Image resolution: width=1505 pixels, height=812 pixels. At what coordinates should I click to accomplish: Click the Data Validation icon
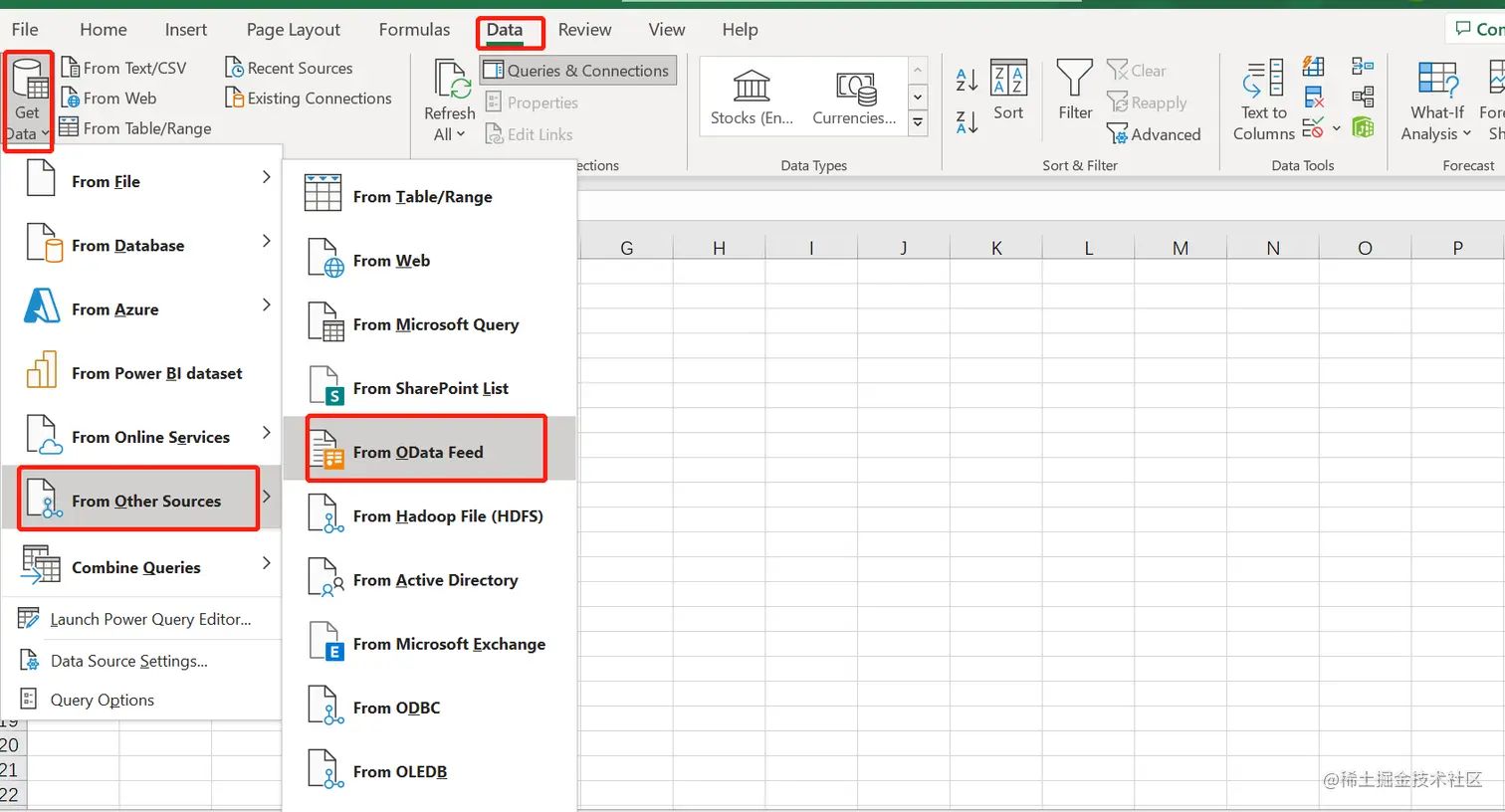point(1314,127)
